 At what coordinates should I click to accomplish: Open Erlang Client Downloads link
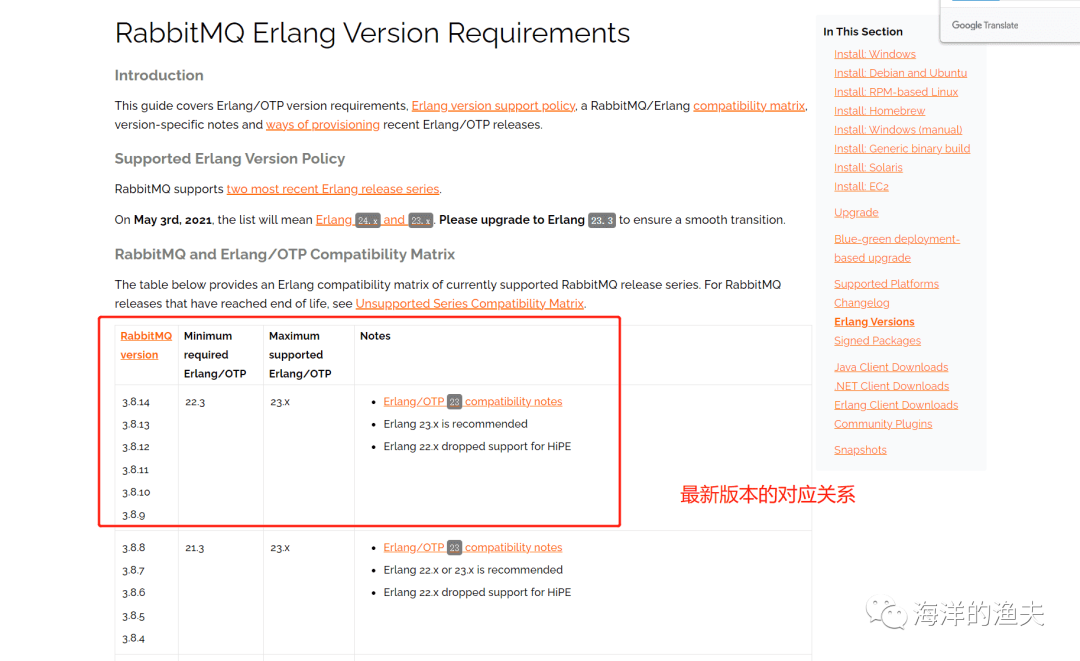[x=896, y=405]
